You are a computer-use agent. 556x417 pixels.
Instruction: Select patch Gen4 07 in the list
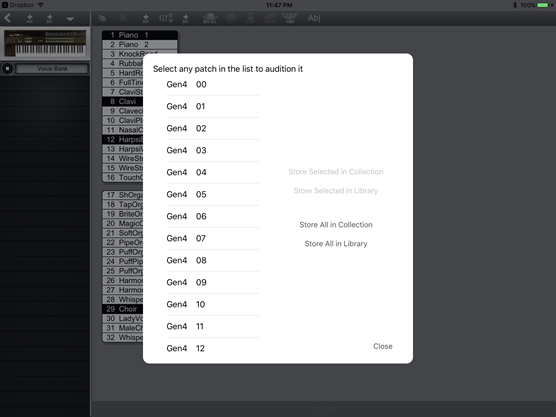pyautogui.click(x=212, y=238)
